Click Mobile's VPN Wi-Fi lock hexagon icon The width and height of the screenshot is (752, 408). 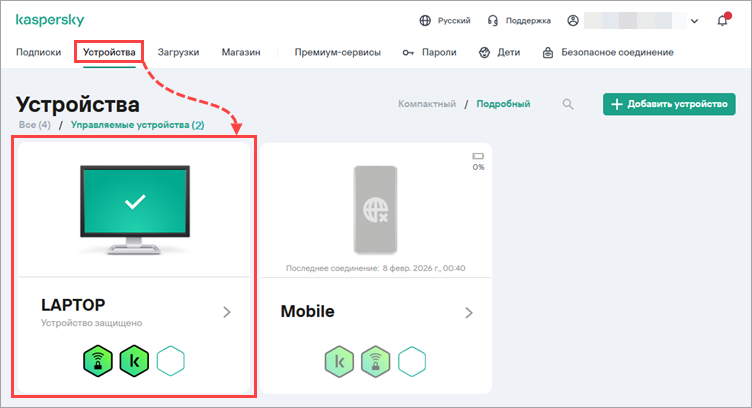coord(376,361)
